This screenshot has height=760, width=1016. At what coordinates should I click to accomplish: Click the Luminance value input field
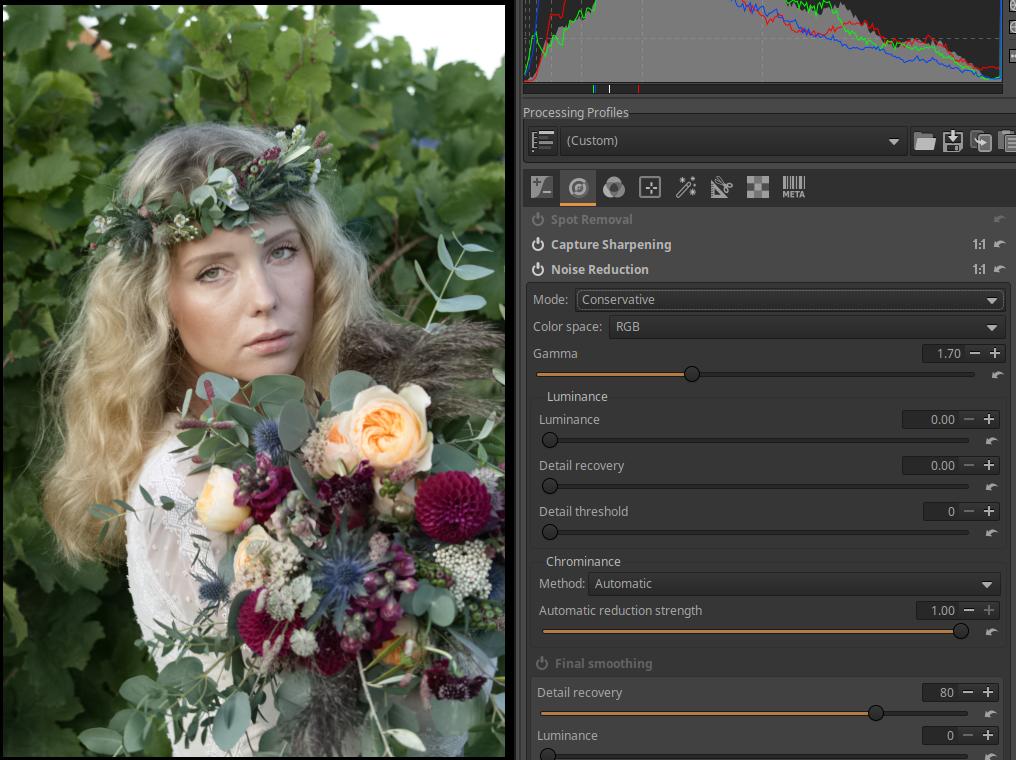[x=932, y=420]
